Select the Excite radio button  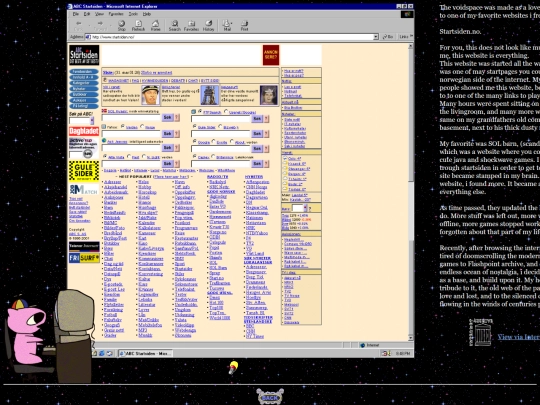click(214, 142)
